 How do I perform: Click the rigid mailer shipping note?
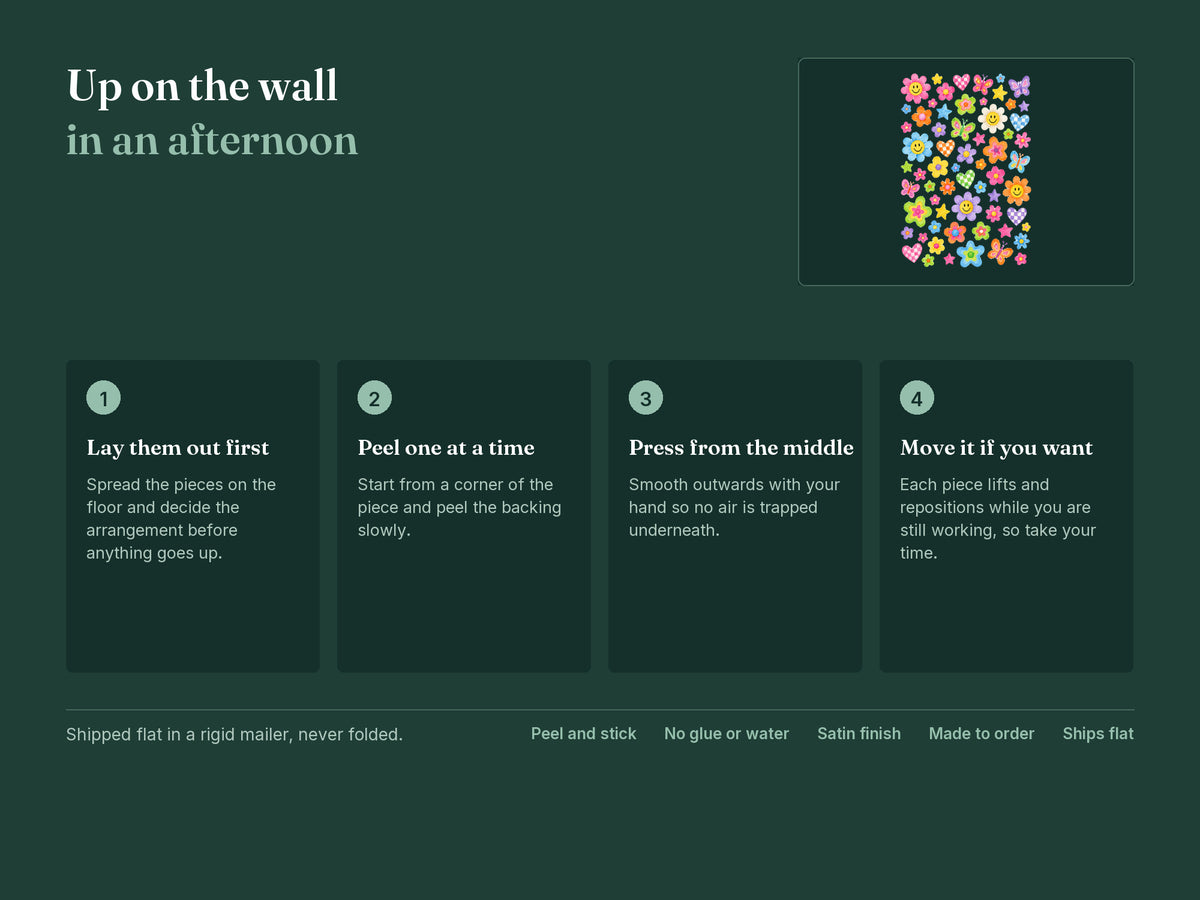pyautogui.click(x=234, y=735)
